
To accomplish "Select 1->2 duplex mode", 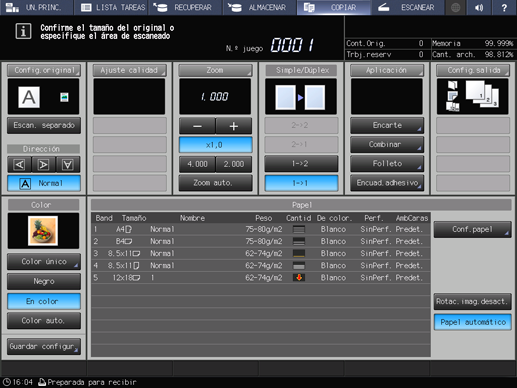I will (x=301, y=164).
